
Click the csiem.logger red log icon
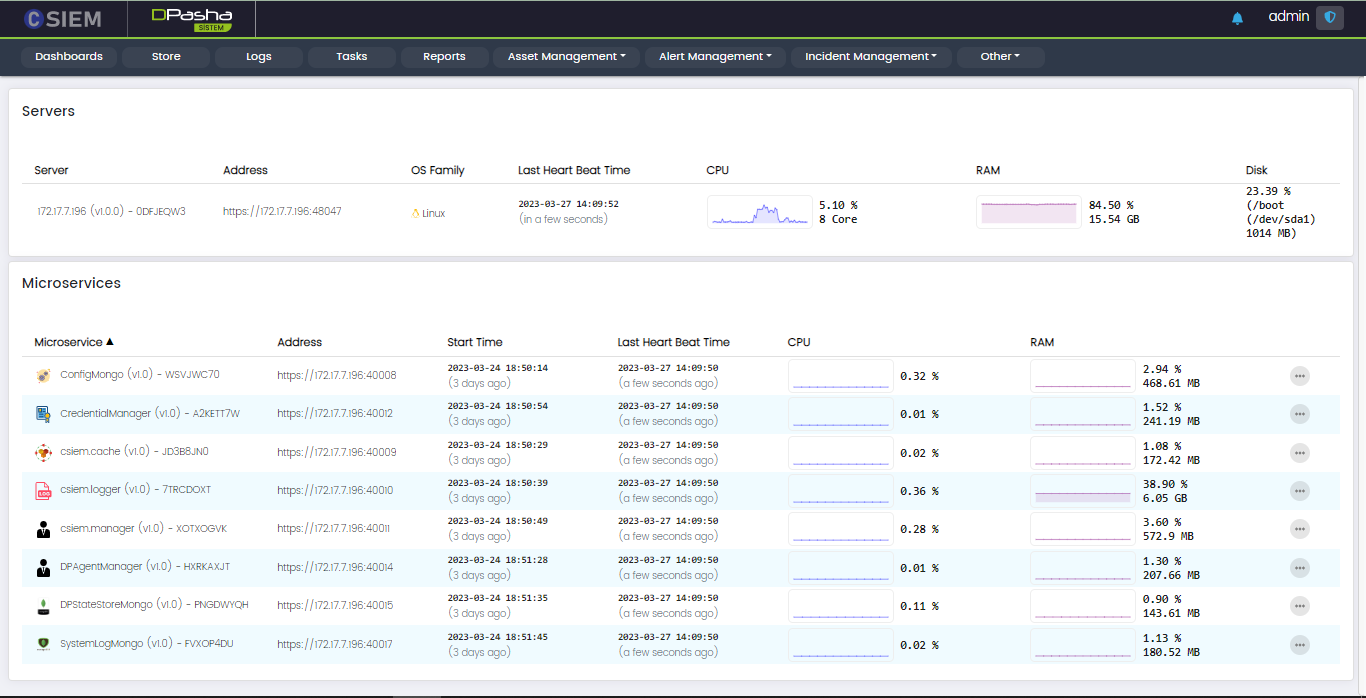coord(43,491)
